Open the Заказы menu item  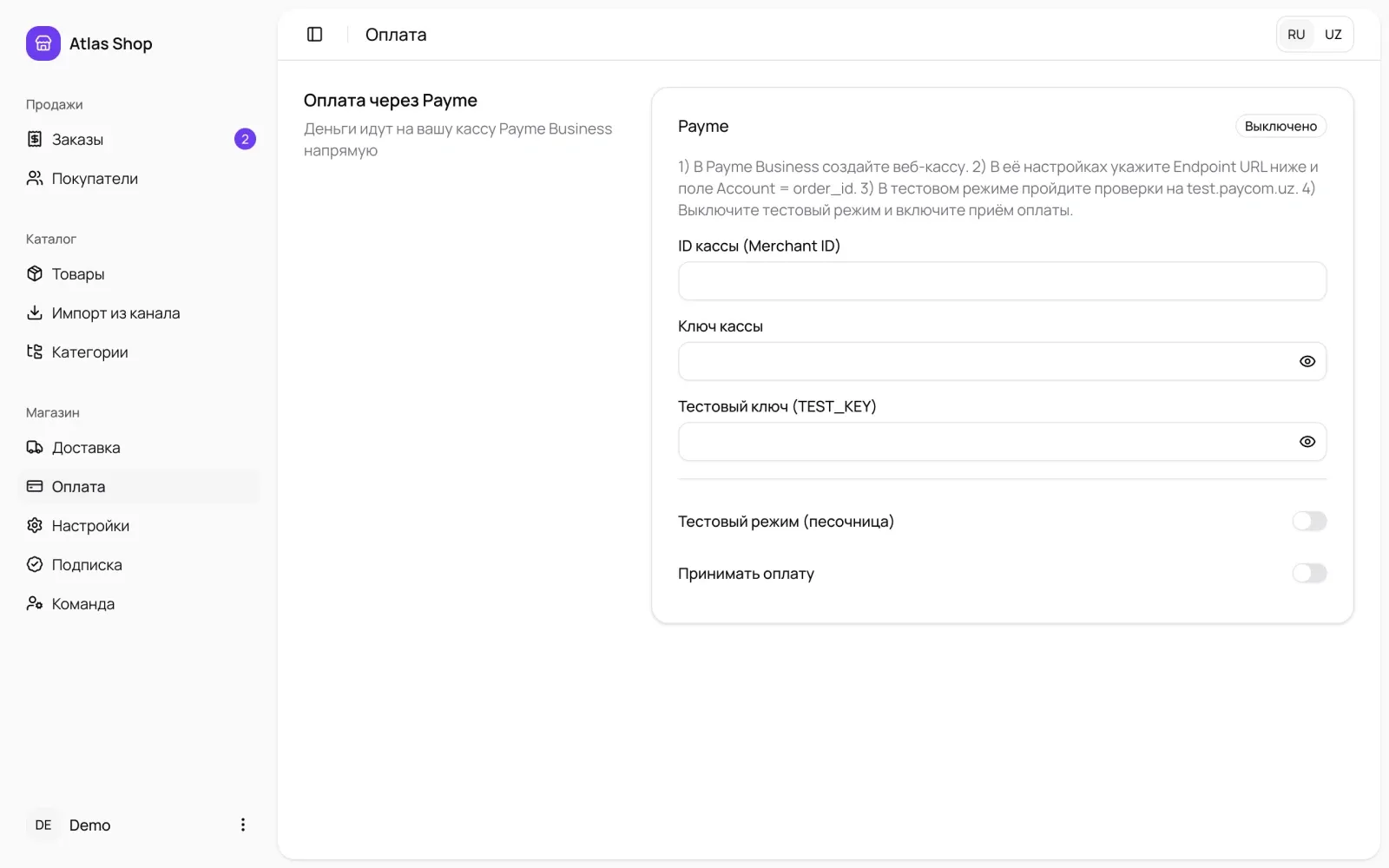(x=139, y=139)
